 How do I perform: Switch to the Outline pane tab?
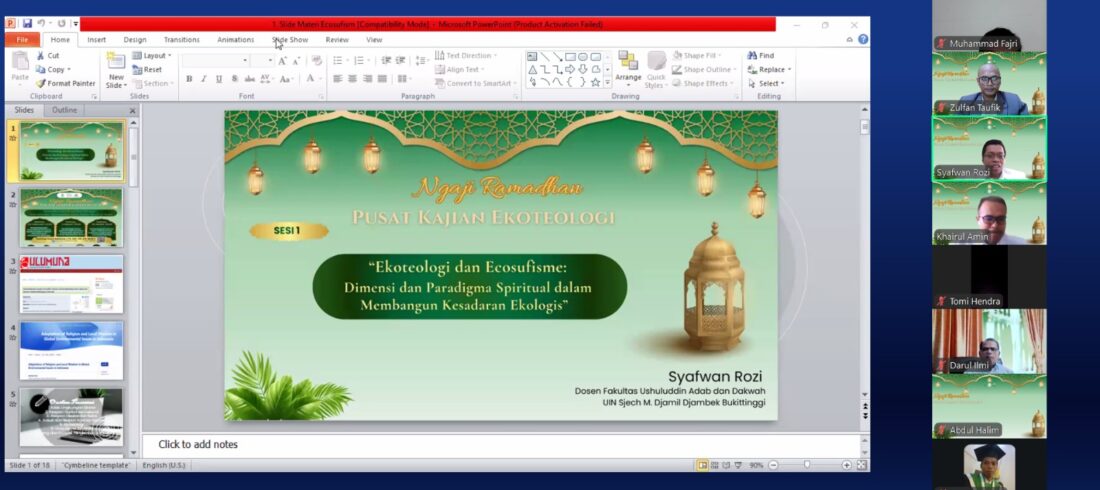(x=65, y=110)
